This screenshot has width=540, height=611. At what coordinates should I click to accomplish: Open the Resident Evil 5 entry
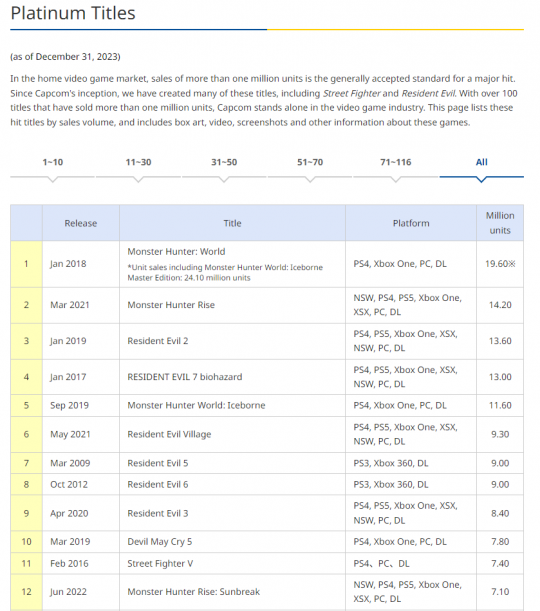tap(158, 463)
